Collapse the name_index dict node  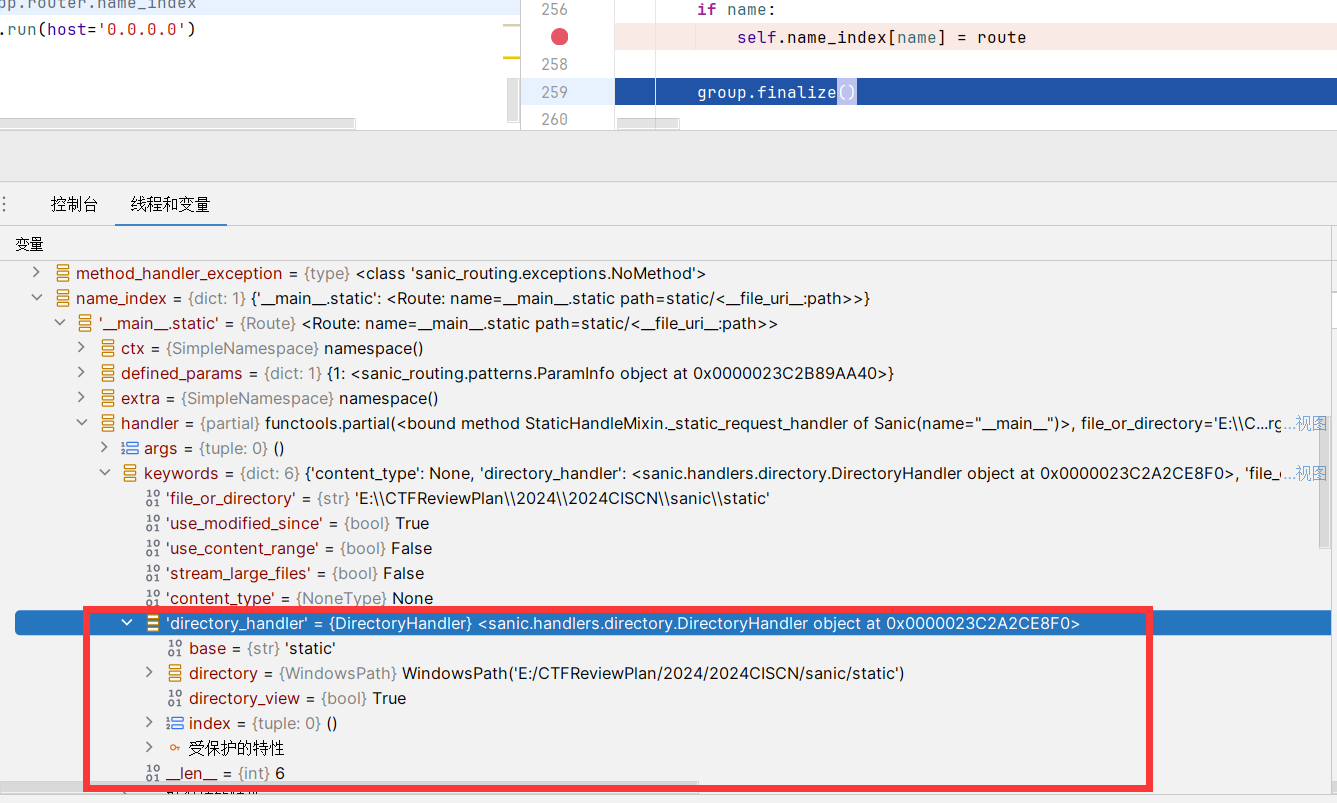point(37,298)
